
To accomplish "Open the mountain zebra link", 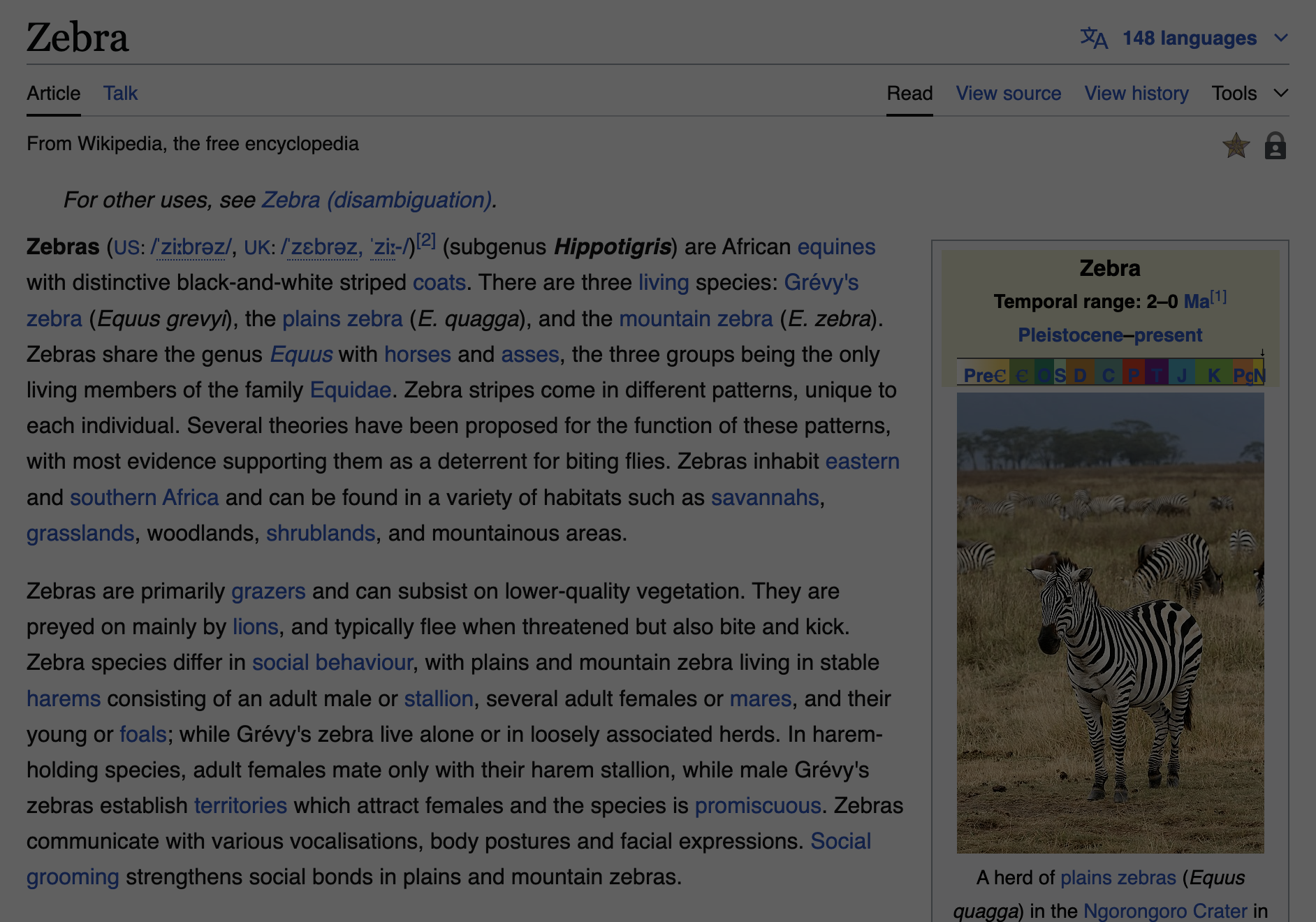I will 696,319.
